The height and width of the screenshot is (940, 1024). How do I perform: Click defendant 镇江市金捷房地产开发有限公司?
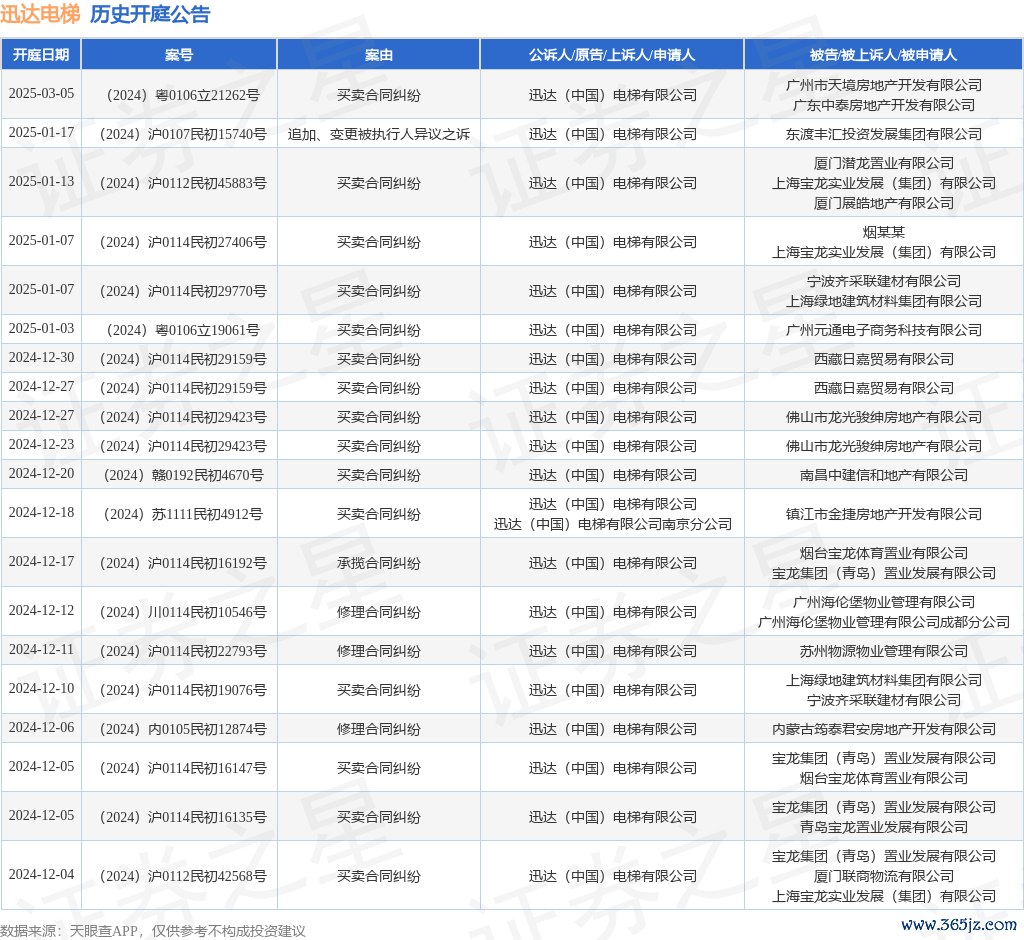coord(884,514)
